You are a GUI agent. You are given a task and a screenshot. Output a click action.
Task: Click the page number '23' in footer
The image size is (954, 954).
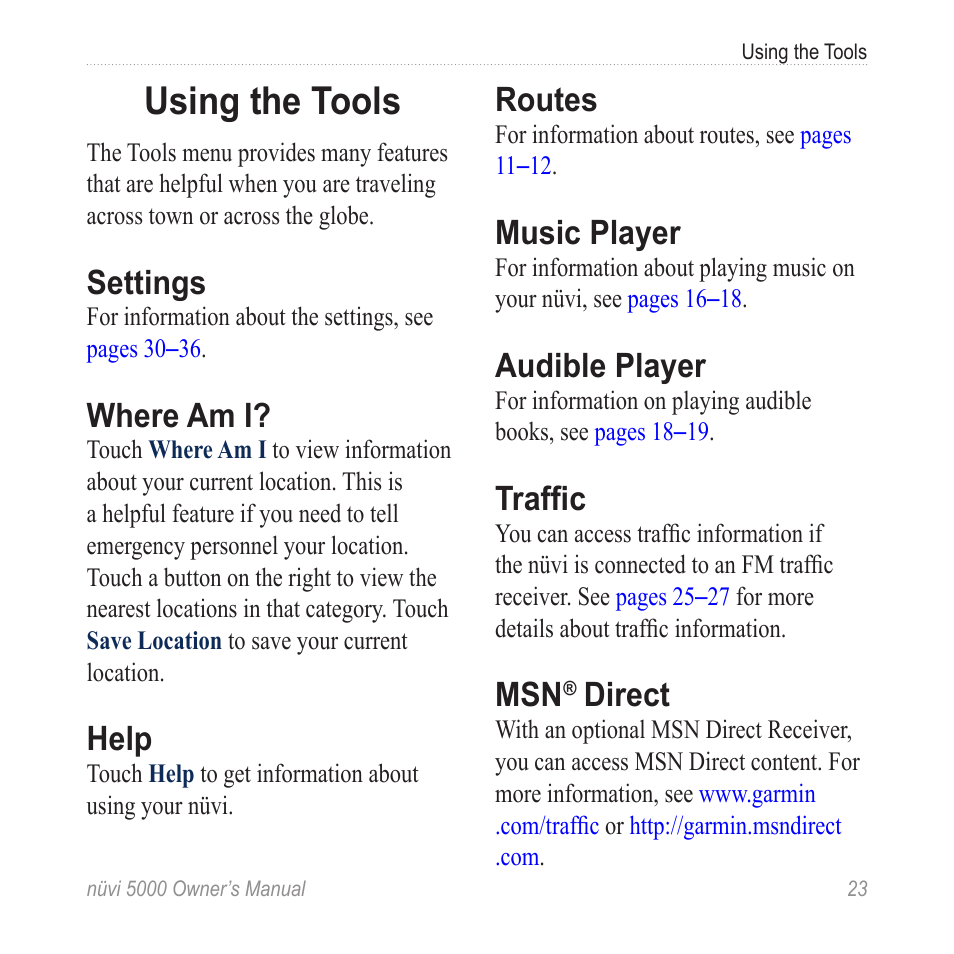(x=857, y=889)
